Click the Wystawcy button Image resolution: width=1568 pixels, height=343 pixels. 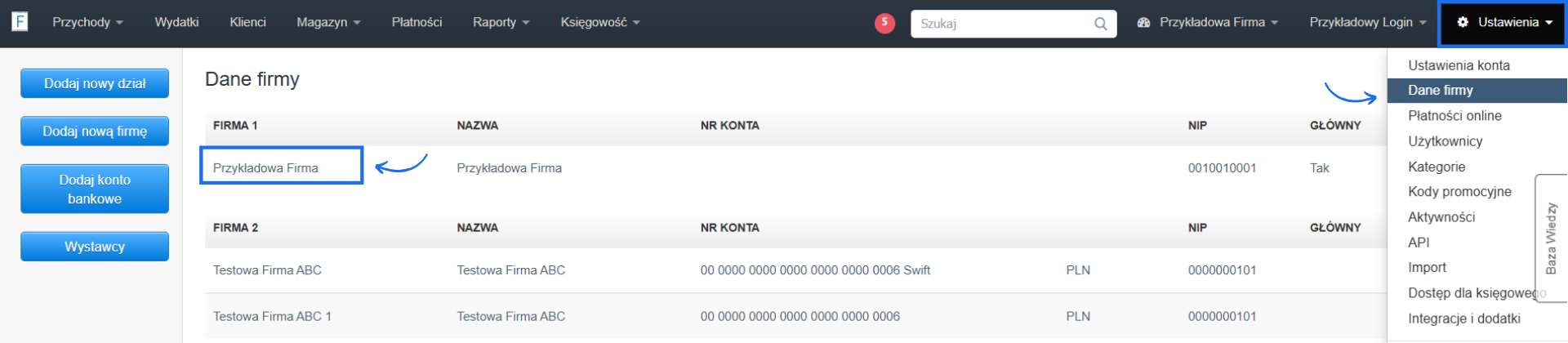pyautogui.click(x=95, y=247)
